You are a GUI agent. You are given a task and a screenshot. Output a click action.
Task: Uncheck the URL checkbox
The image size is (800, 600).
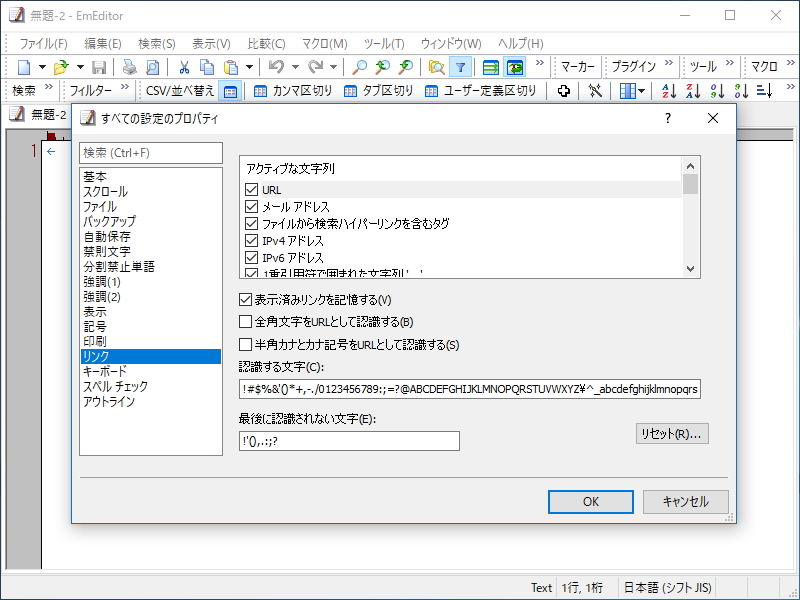[x=251, y=190]
